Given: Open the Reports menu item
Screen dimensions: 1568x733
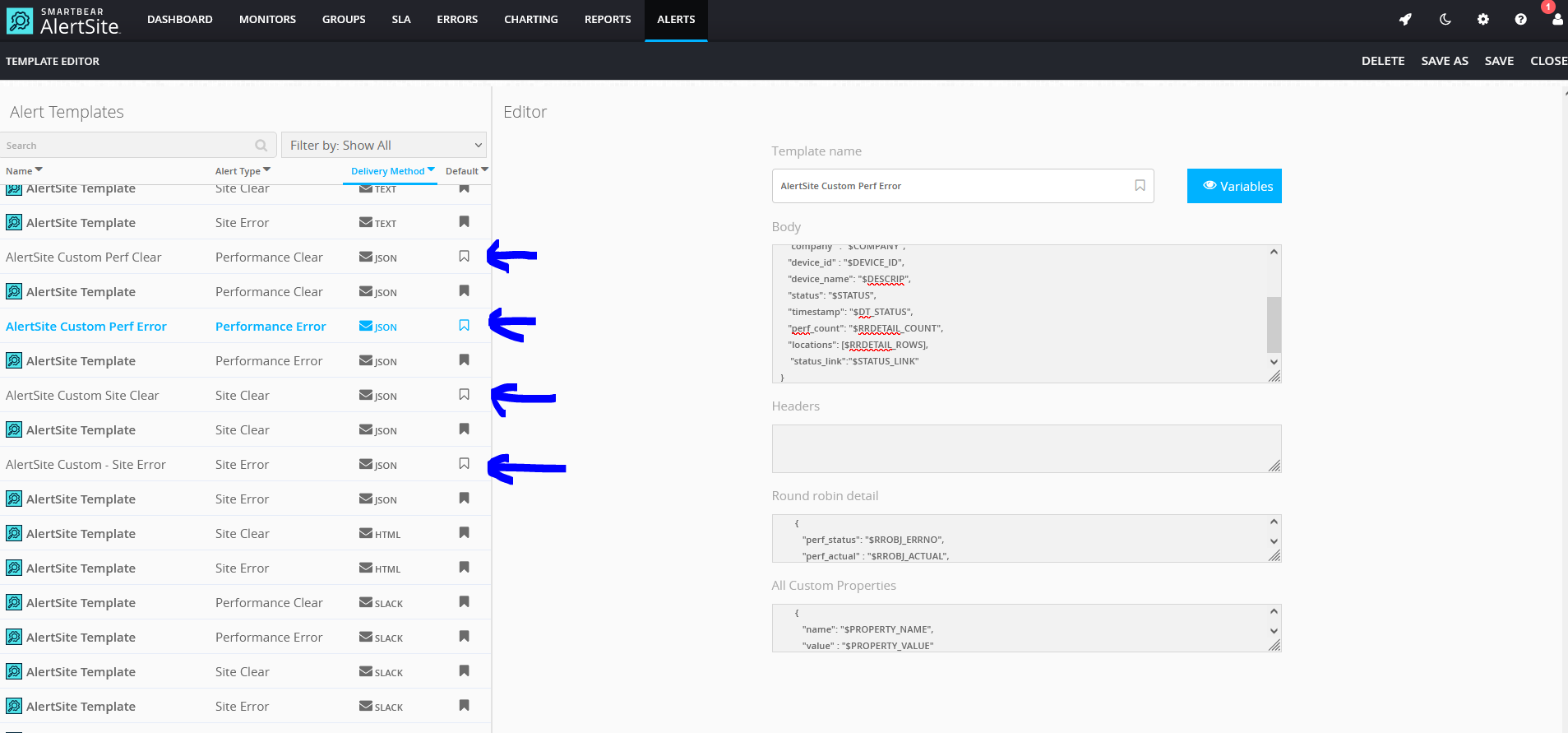Looking at the screenshot, I should click(x=608, y=19).
